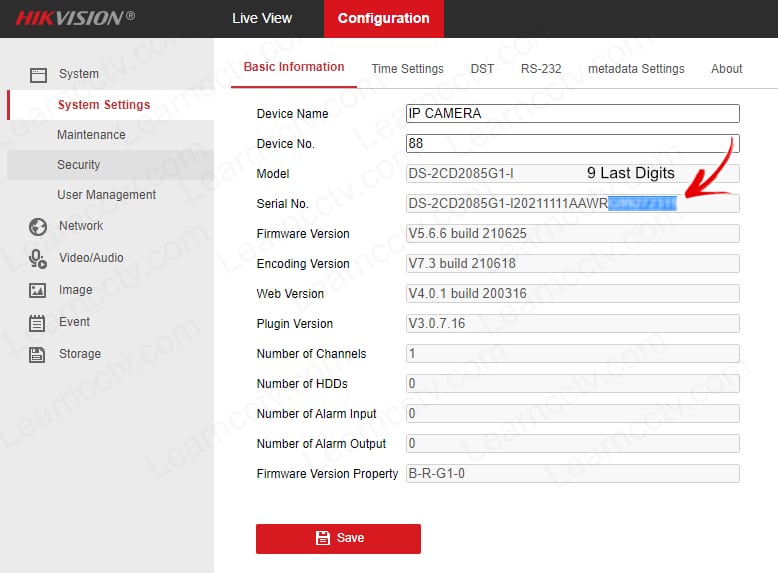Click the System monitor icon in sidebar
The height and width of the screenshot is (573, 778).
coord(38,74)
